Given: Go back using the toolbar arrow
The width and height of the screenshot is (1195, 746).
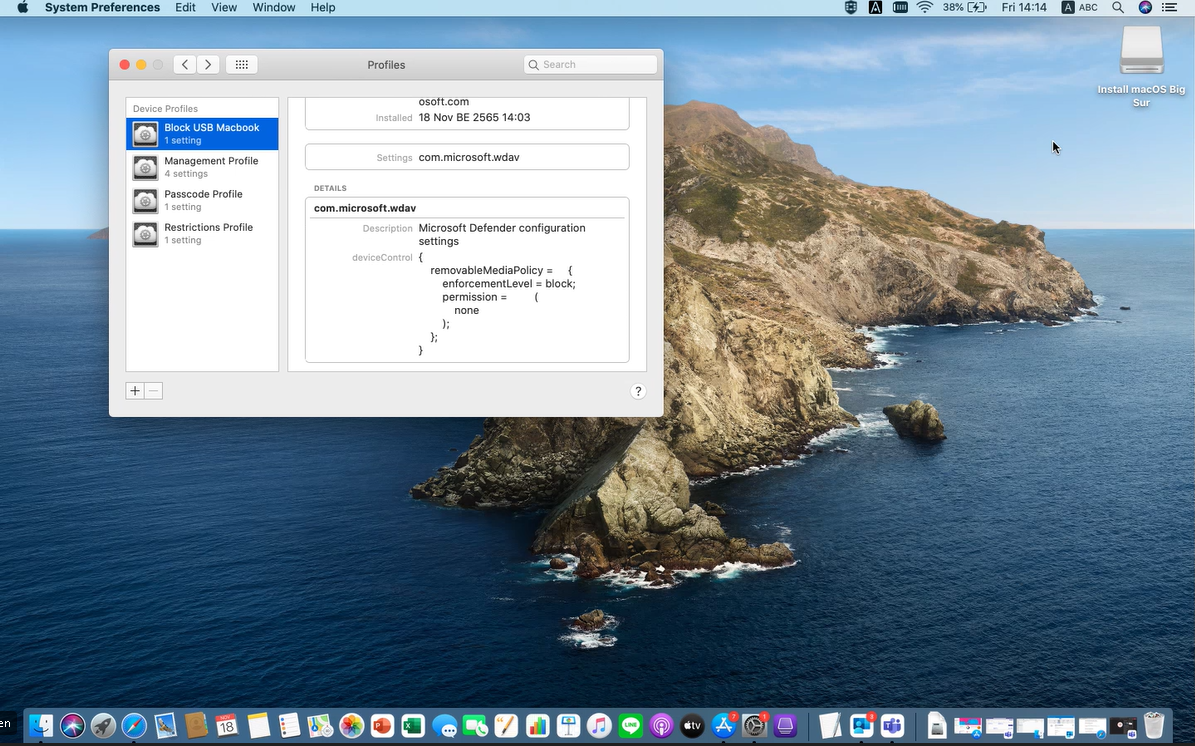Looking at the screenshot, I should pos(185,65).
